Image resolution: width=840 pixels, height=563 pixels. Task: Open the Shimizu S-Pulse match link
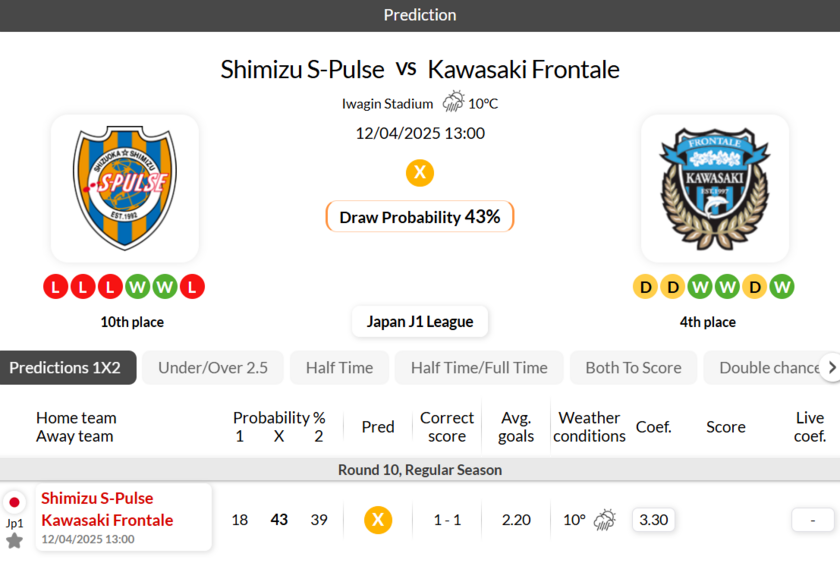97,498
